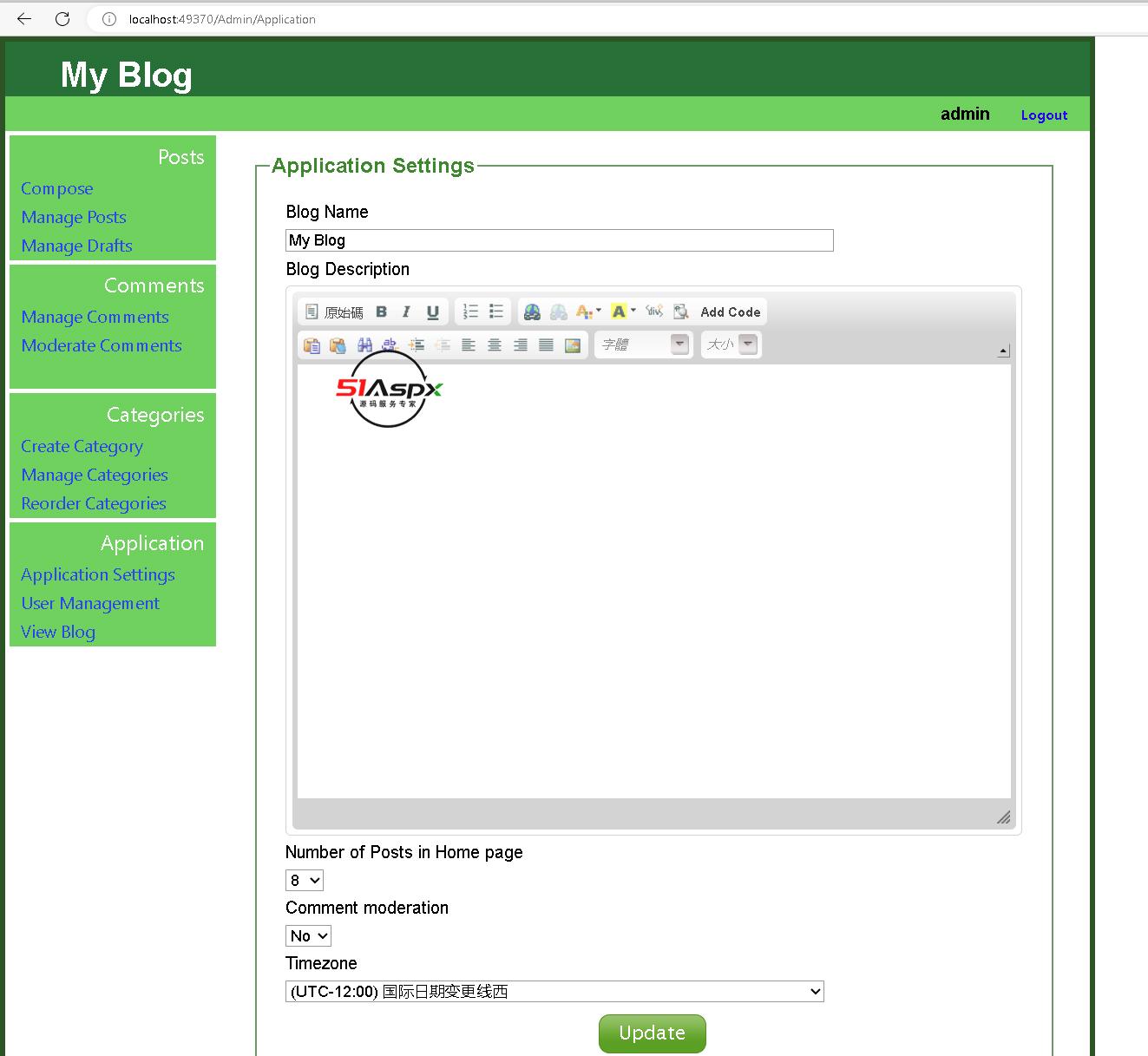Viewport: 1148px width, 1056px height.
Task: Open the find binoculars tool
Action: coord(364,345)
